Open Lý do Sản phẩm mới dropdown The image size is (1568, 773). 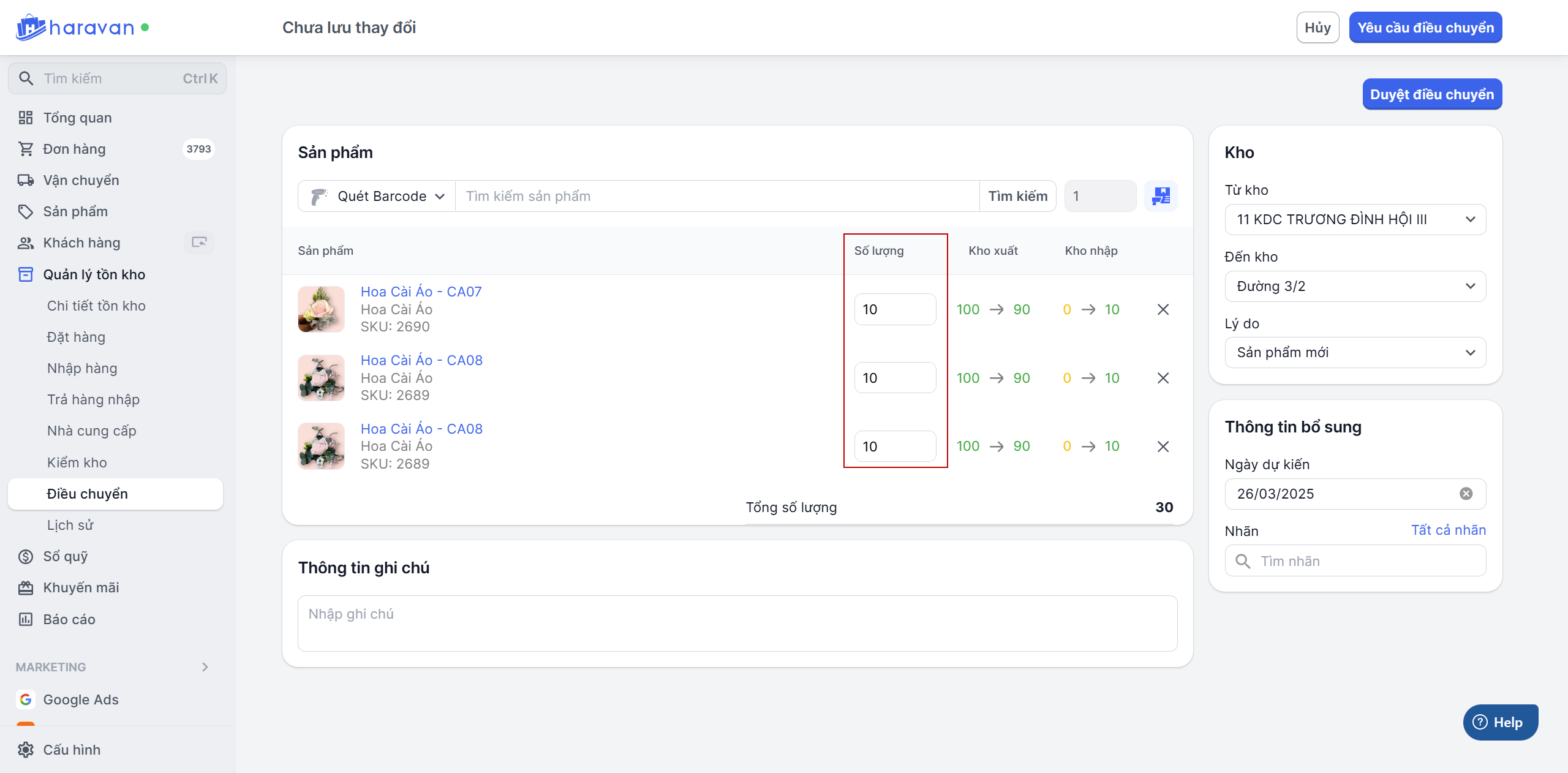click(1355, 352)
